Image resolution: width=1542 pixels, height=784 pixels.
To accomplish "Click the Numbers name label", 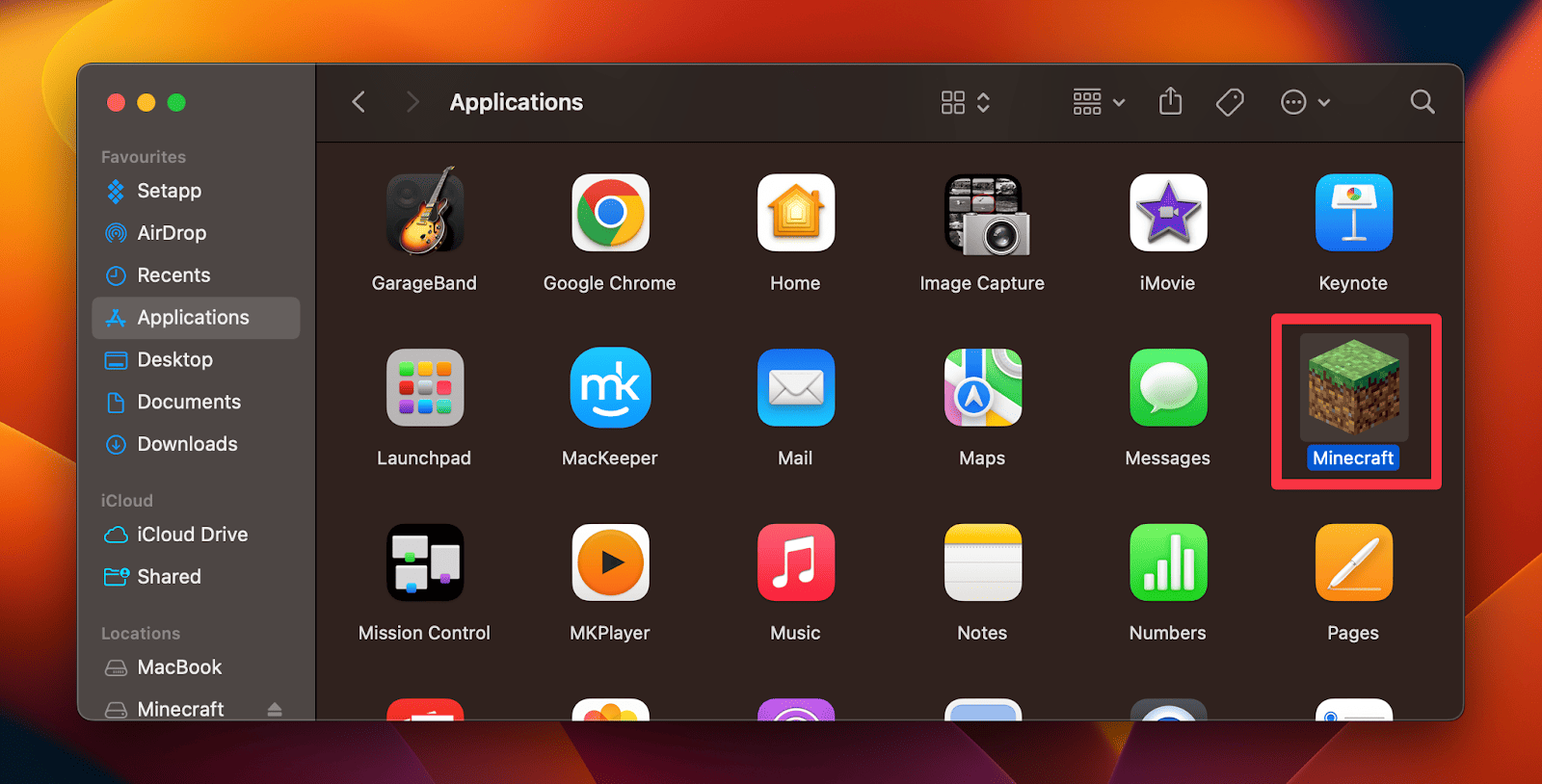I will (x=1168, y=633).
